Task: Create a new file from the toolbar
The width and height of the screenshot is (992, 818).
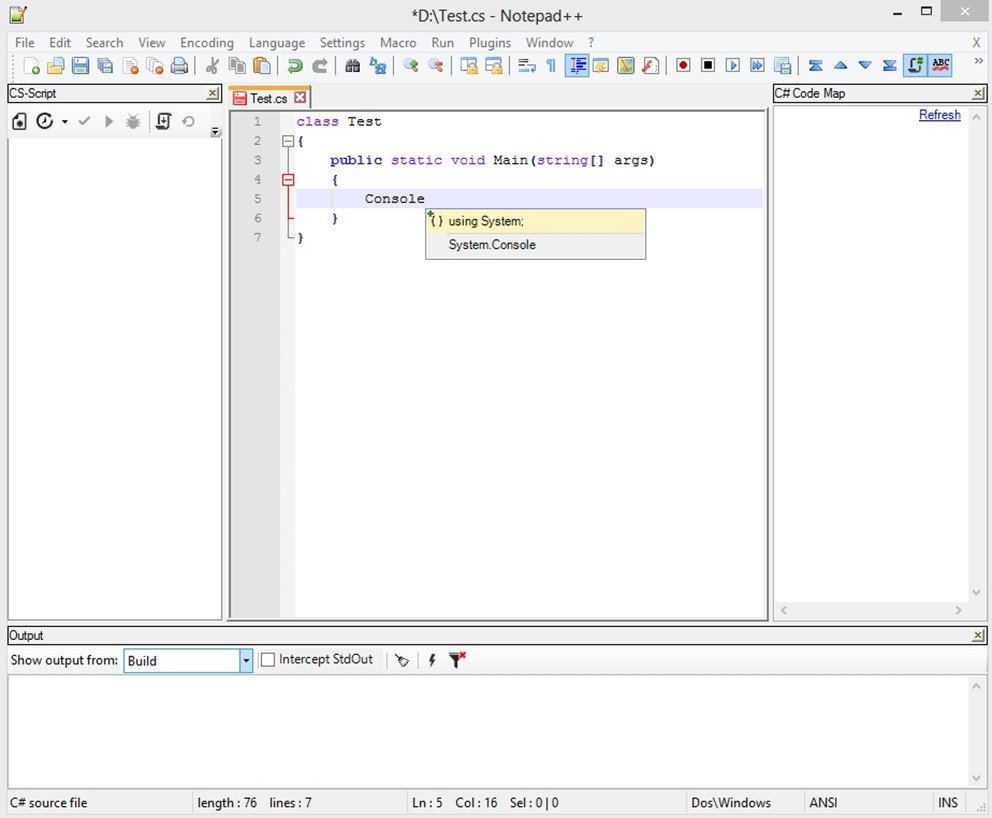Action: (x=30, y=66)
